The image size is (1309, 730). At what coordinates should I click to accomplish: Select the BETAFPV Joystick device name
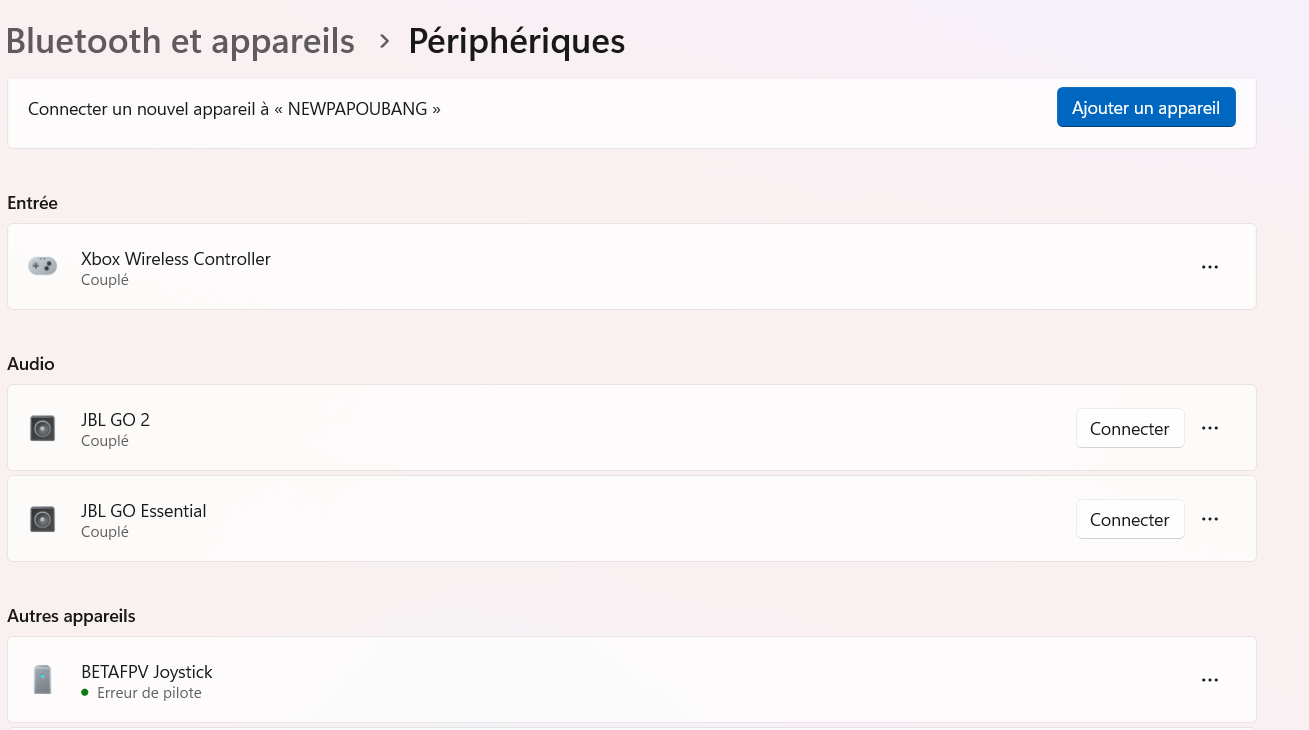147,672
